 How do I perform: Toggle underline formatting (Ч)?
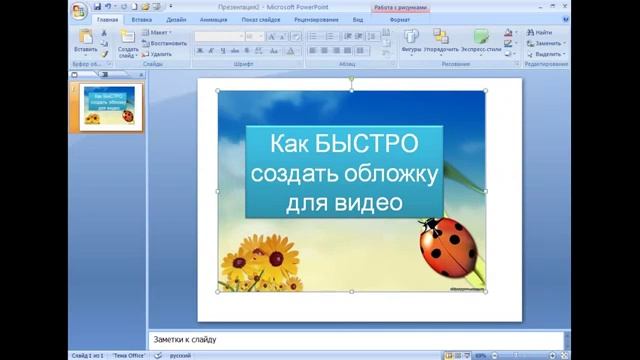[223, 51]
